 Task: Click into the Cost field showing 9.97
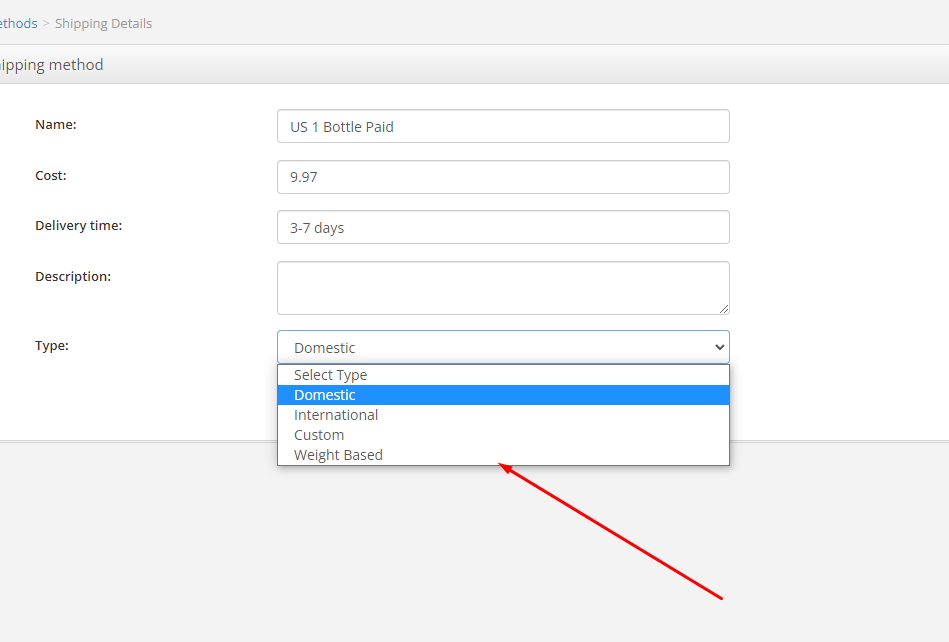click(x=504, y=177)
